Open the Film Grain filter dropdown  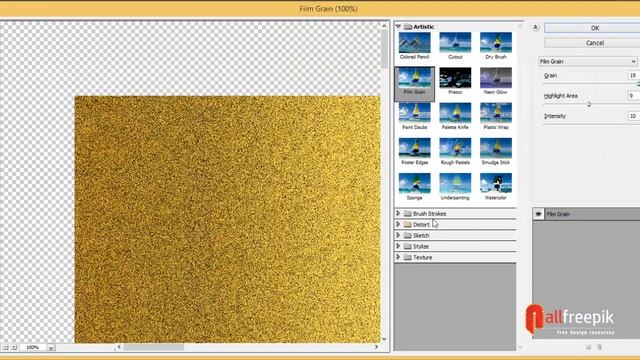click(x=588, y=62)
